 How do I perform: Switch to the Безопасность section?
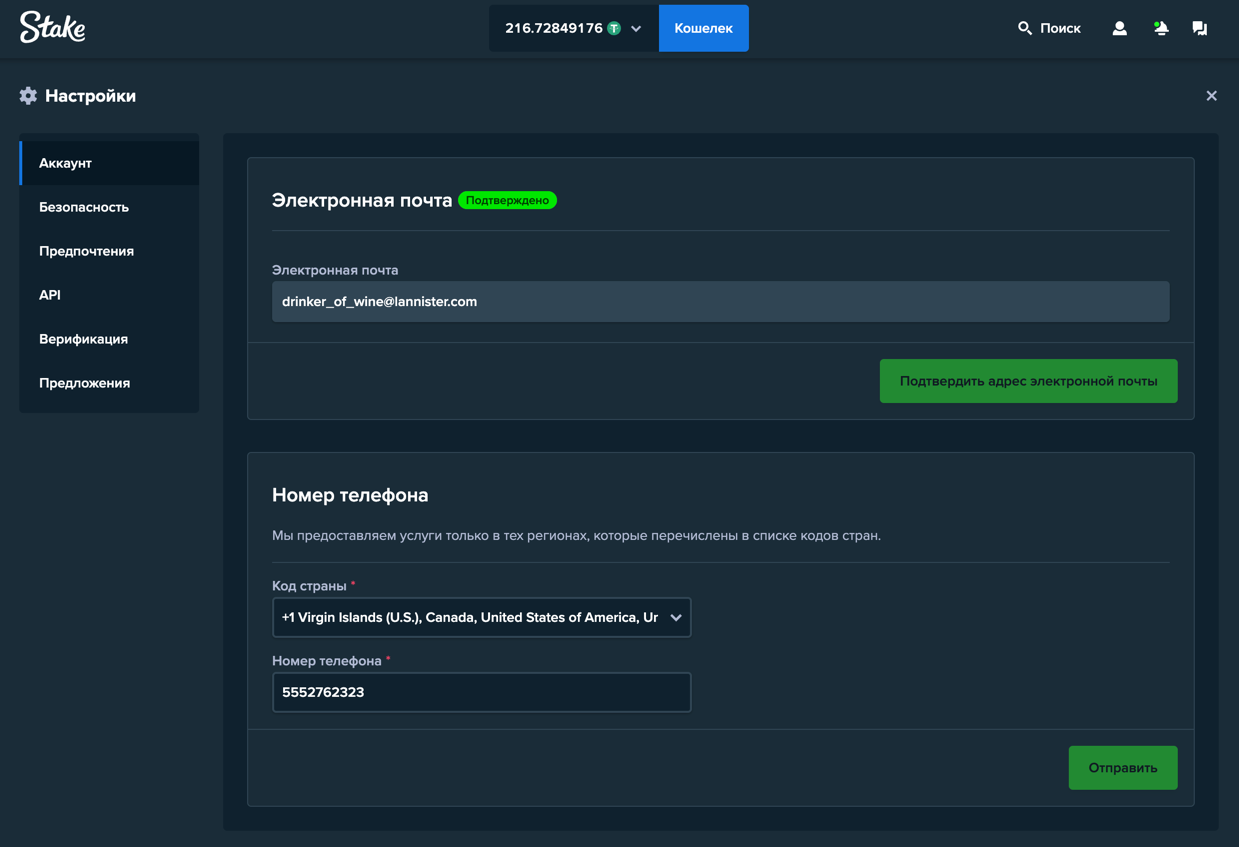pyautogui.click(x=84, y=207)
